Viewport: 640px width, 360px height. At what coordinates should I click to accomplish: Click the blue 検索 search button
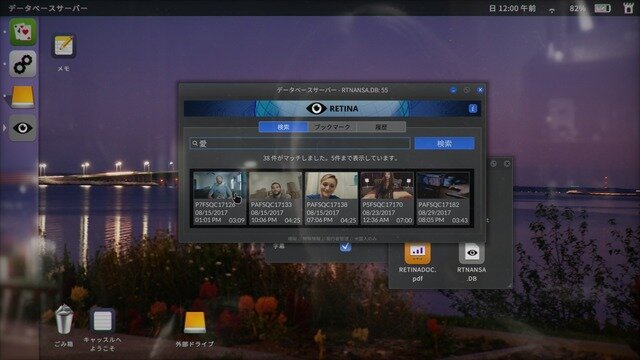tap(444, 143)
